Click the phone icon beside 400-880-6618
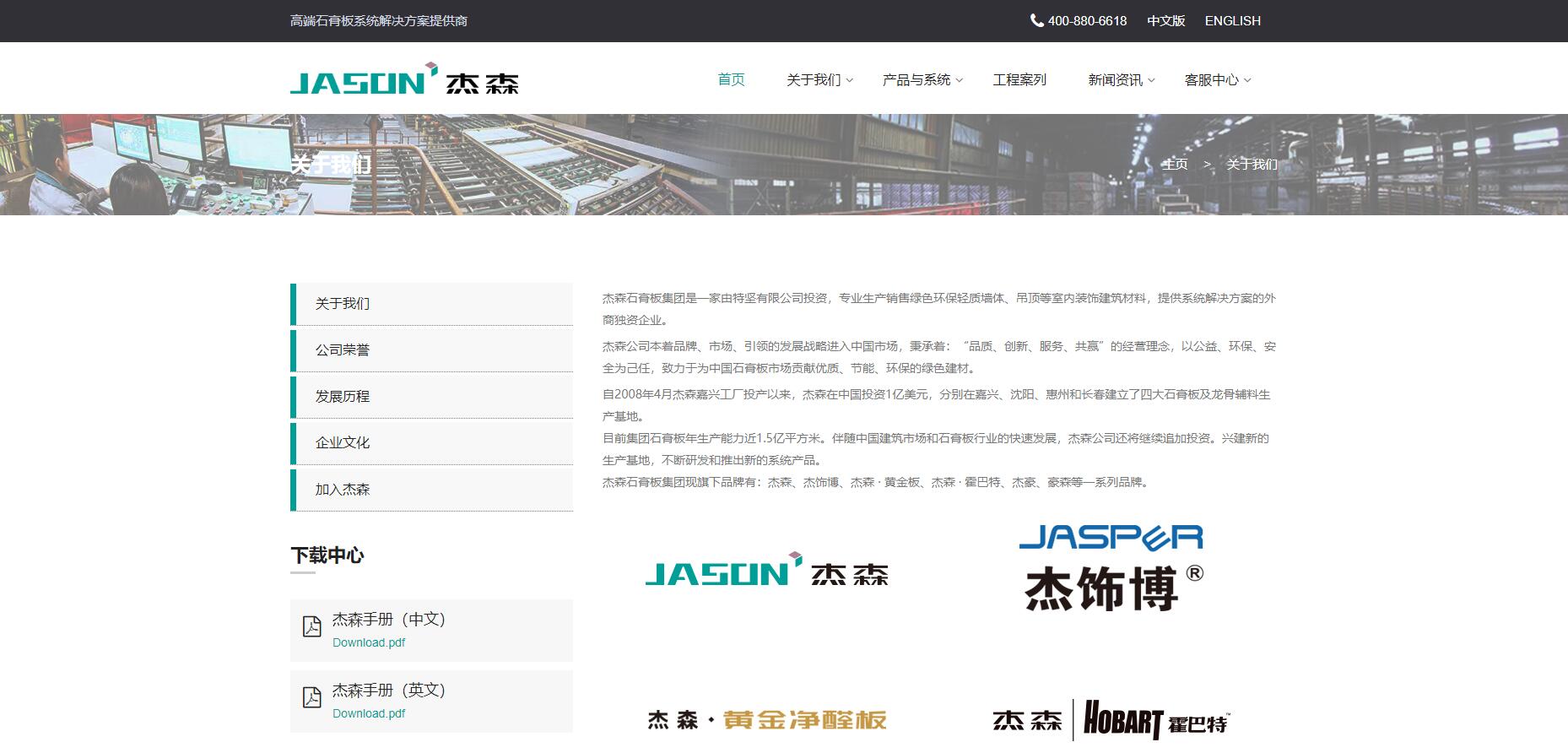The width and height of the screenshot is (1568, 753). coord(1036,20)
